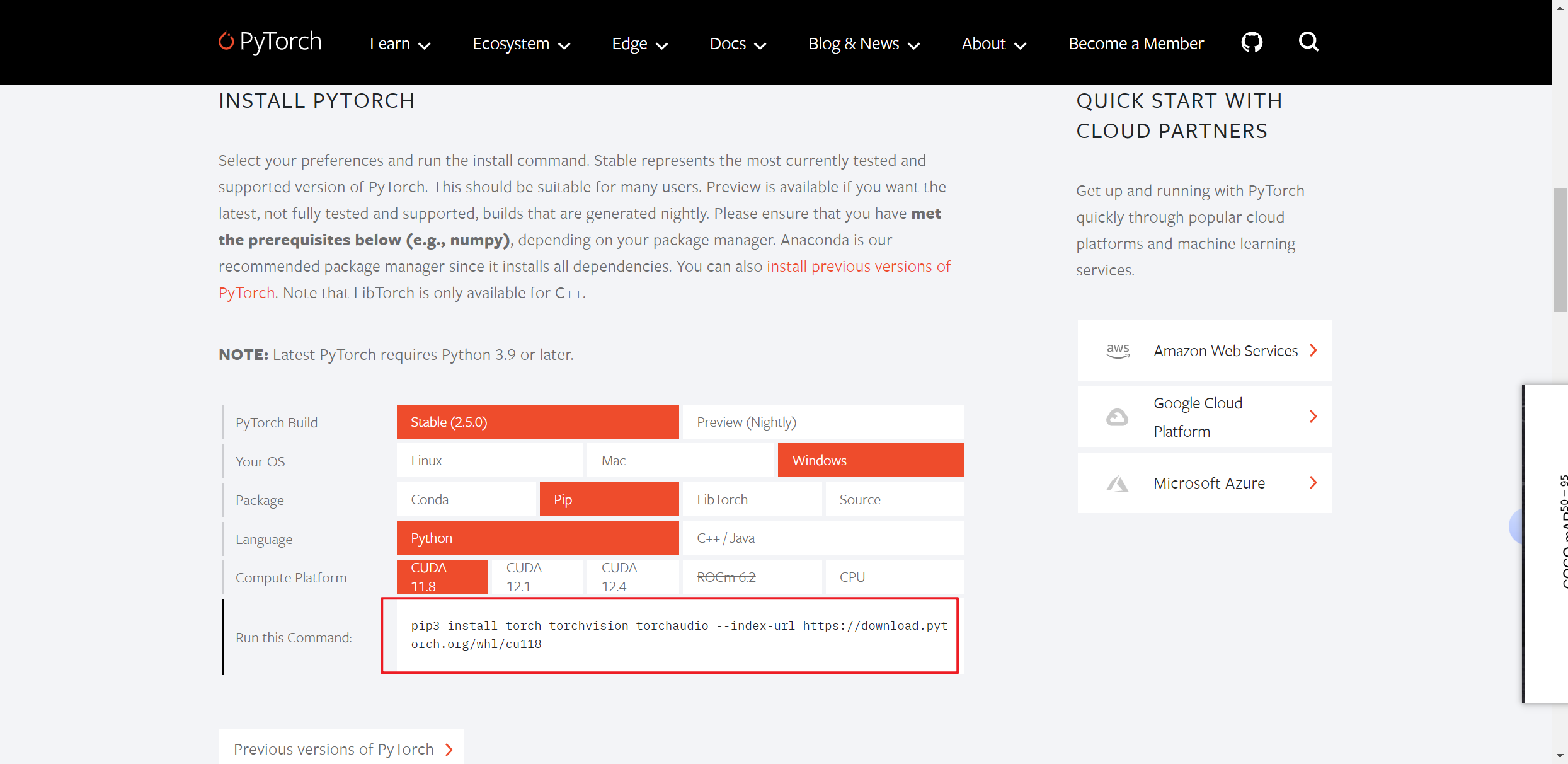Click the Package row label
Image resolution: width=1568 pixels, height=764 pixels.
[260, 501]
